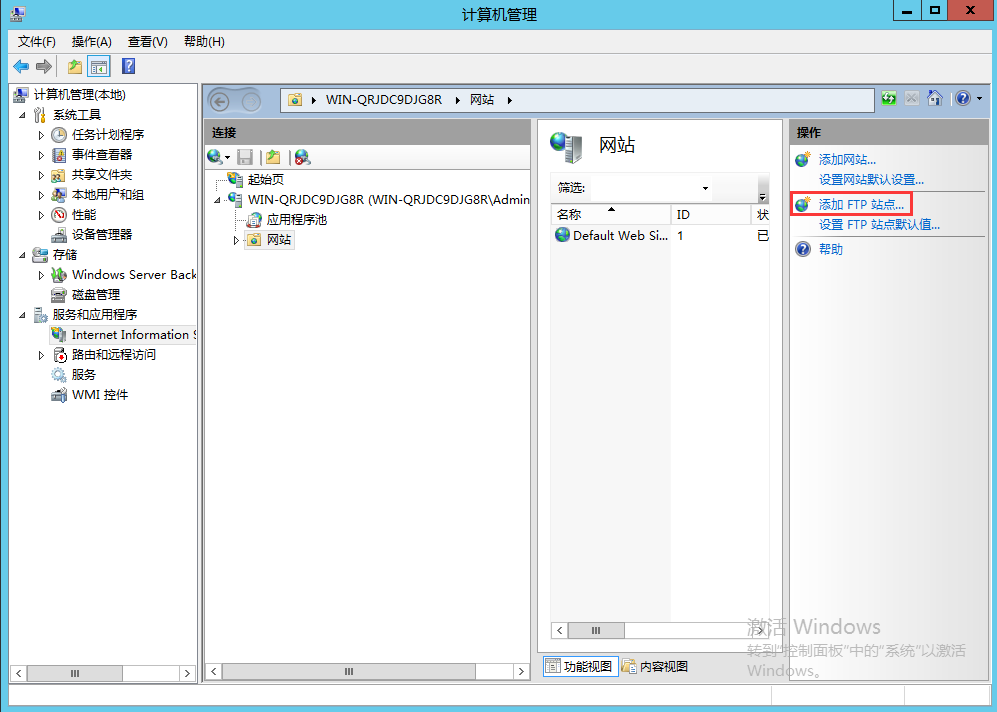The width and height of the screenshot is (997, 712).
Task: Click 设置网站默认设置... link
Action: tap(871, 180)
